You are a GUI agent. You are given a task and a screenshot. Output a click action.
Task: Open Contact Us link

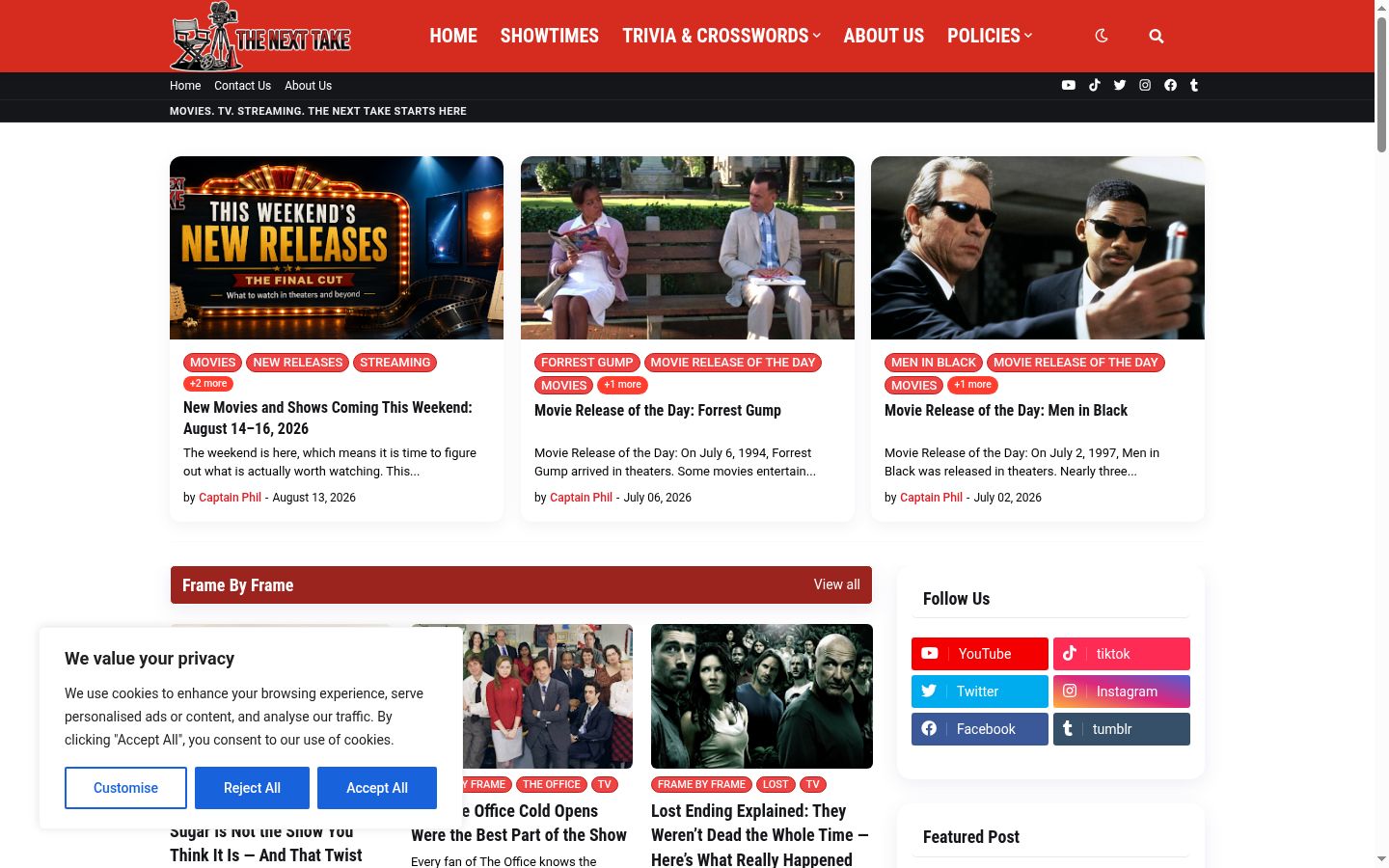[x=242, y=86]
